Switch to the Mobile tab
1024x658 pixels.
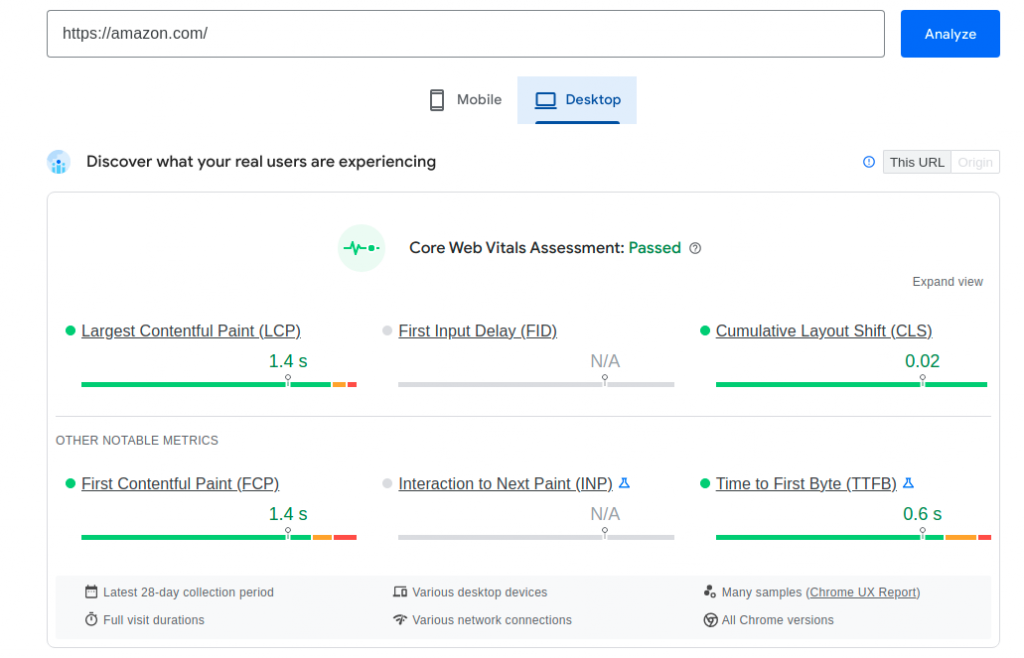pos(466,100)
